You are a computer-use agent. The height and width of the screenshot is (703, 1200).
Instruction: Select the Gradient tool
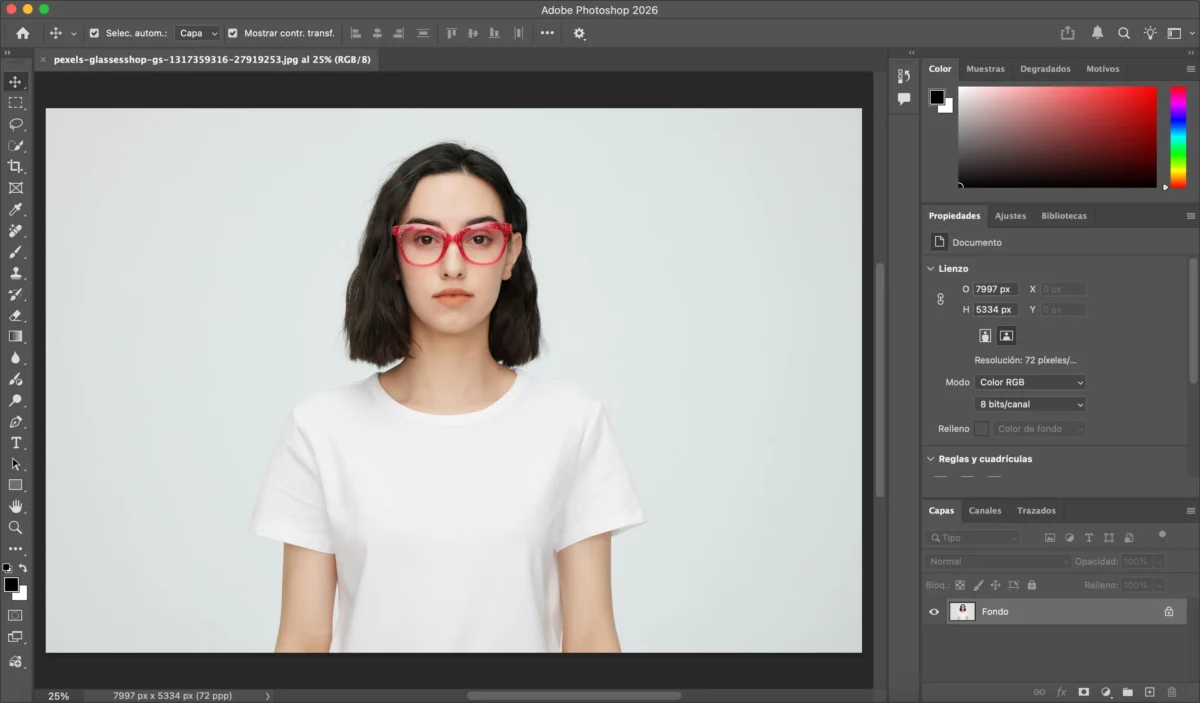[15, 334]
